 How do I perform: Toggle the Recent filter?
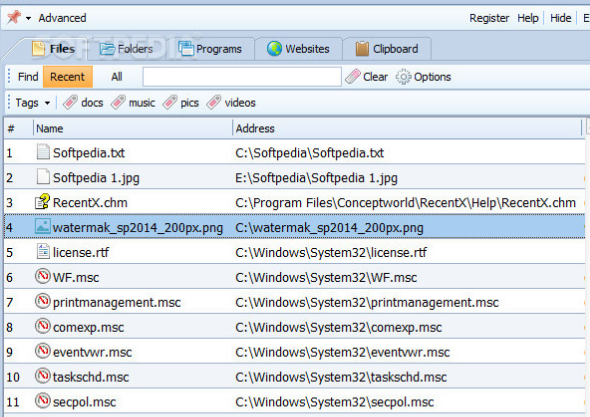point(68,77)
